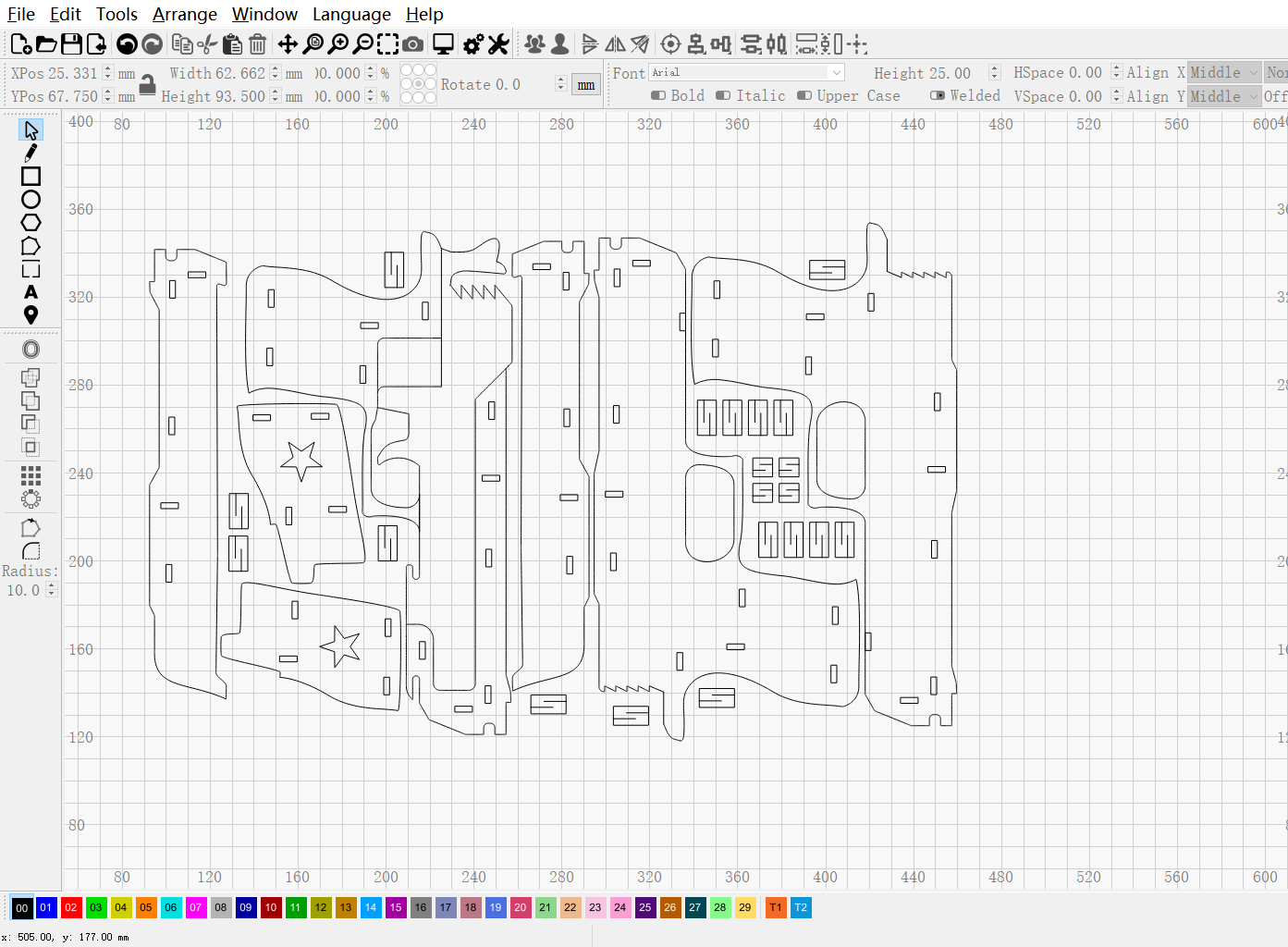This screenshot has height=947, width=1288.
Task: Open the Font dropdown showing Arial
Action: pos(746,72)
